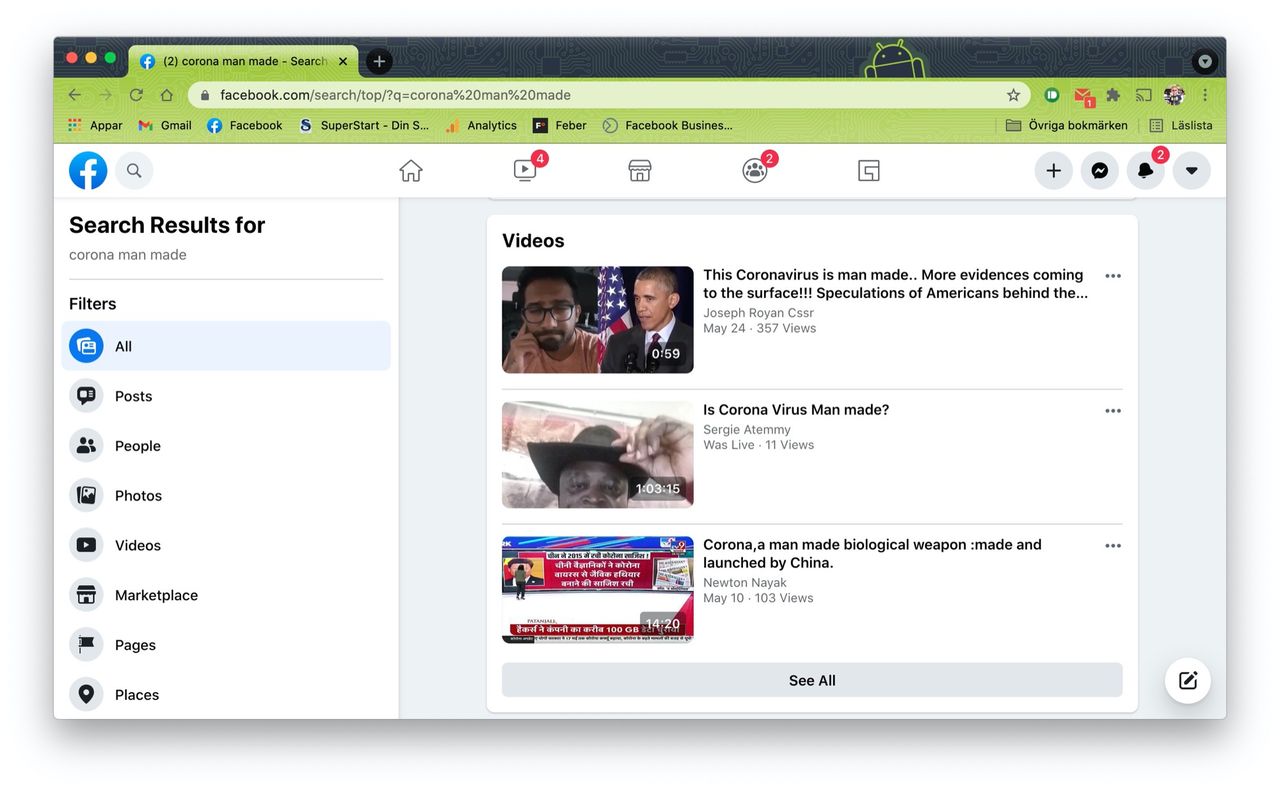This screenshot has height=790, width=1280.
Task: Click the green circle extension icon
Action: tap(1052, 95)
